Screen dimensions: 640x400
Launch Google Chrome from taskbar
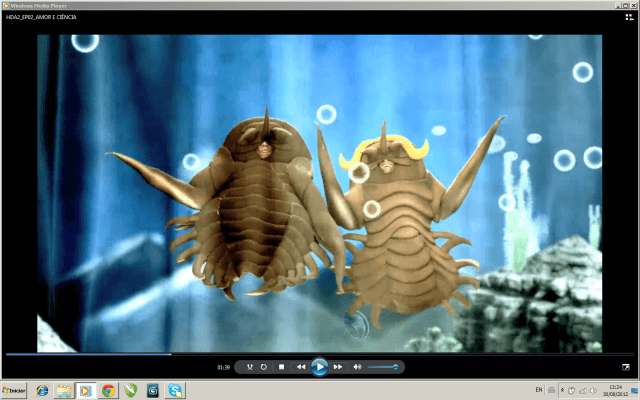(x=108, y=390)
